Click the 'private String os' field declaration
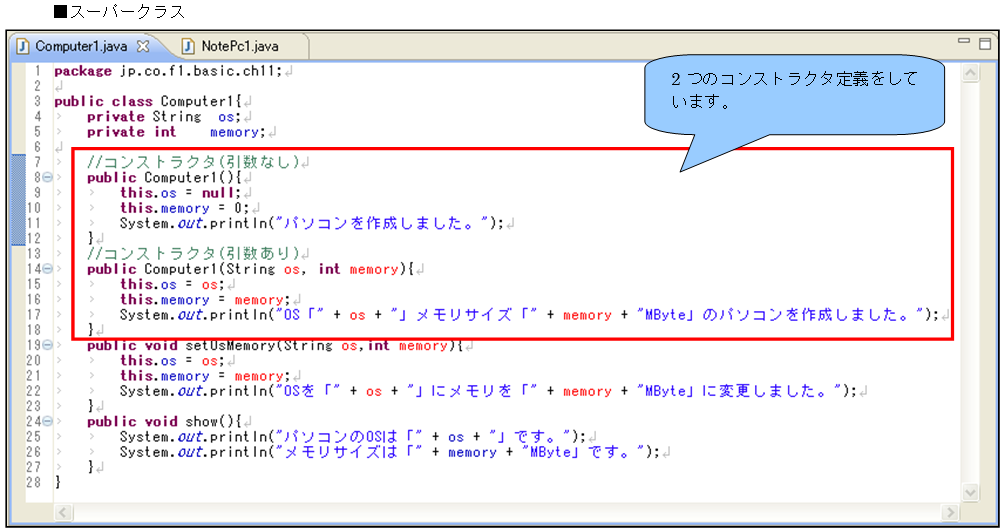Viewport: 1004px width, 531px height. pyautogui.click(x=160, y=117)
